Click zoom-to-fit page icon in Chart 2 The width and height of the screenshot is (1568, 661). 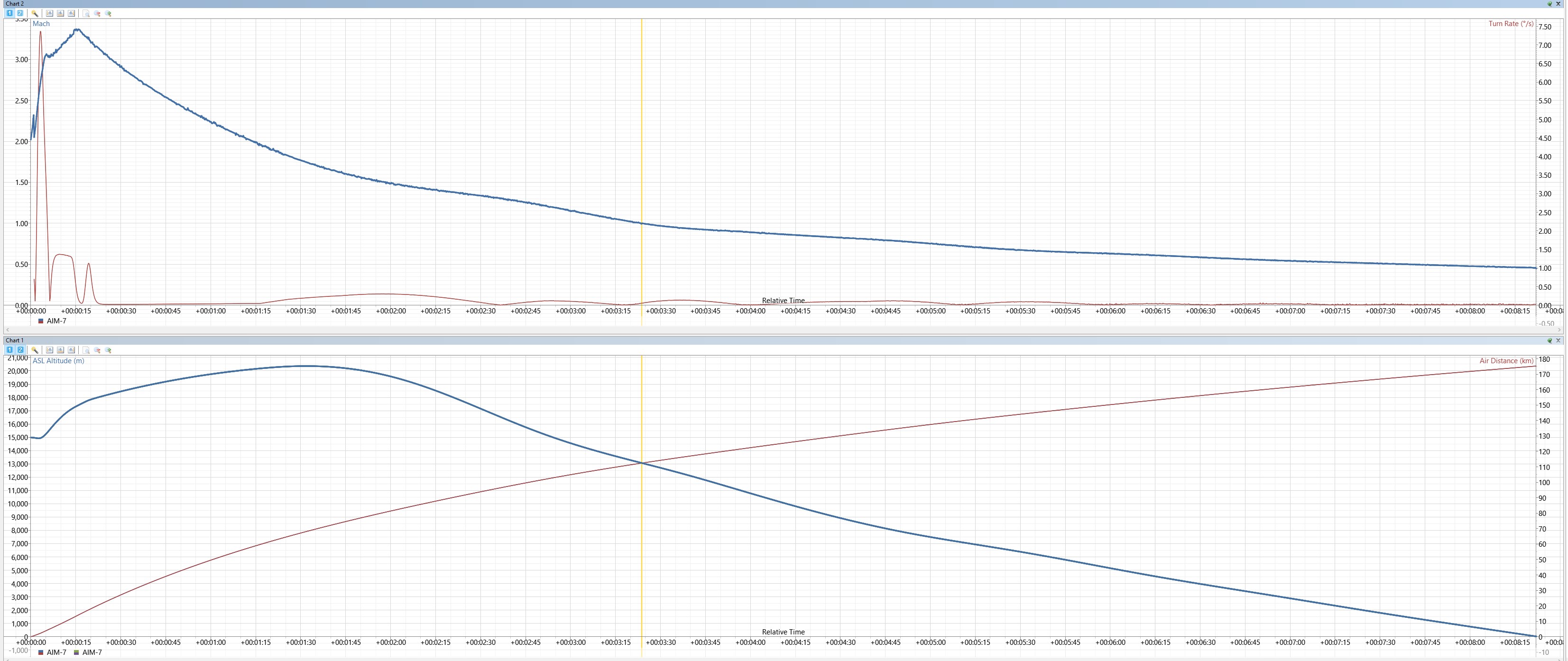pos(86,13)
